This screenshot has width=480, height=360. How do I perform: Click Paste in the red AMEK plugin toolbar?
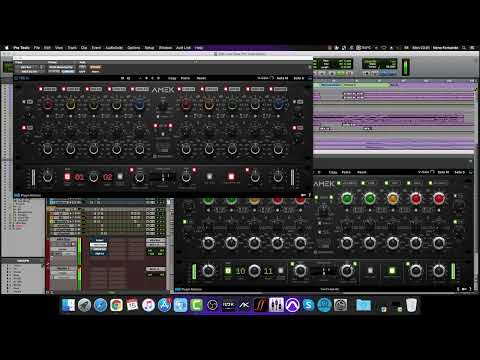coord(185,78)
